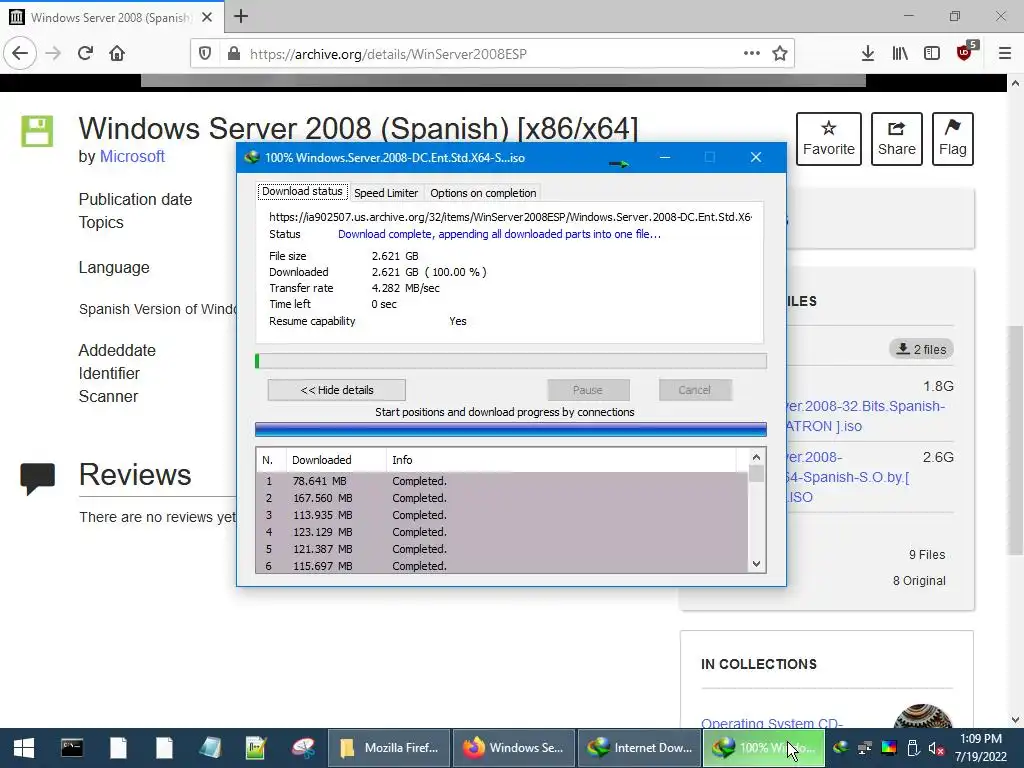Click muted volume tray icon
This screenshot has width=1024, height=768.
point(936,748)
